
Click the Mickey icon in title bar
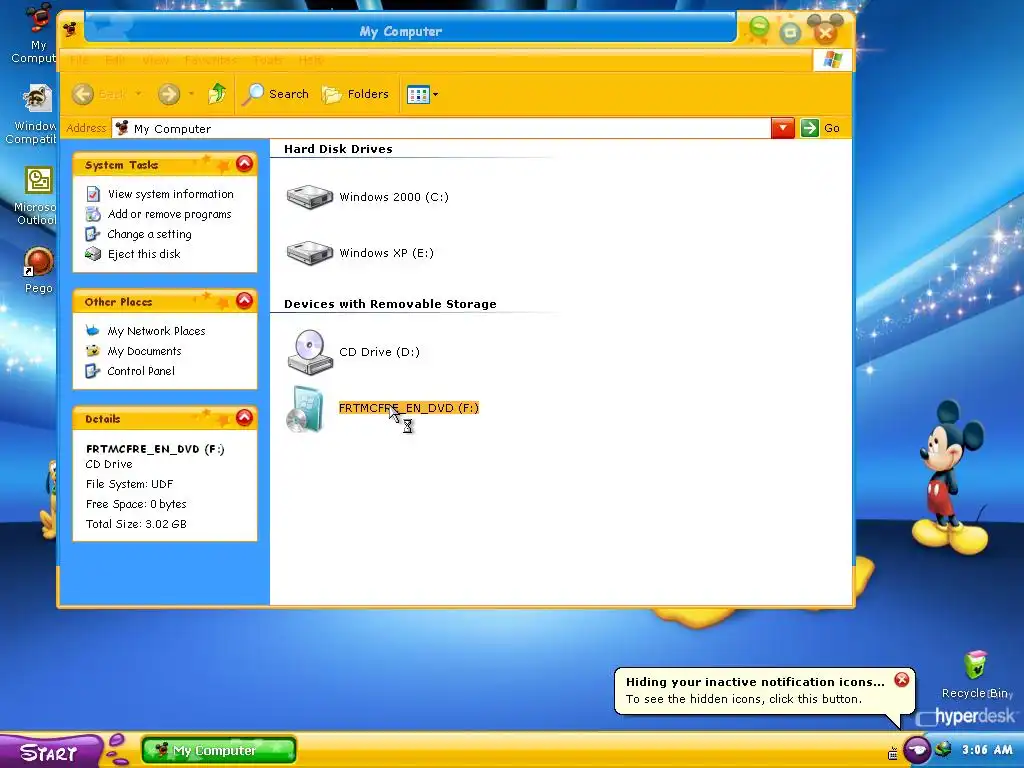(71, 29)
